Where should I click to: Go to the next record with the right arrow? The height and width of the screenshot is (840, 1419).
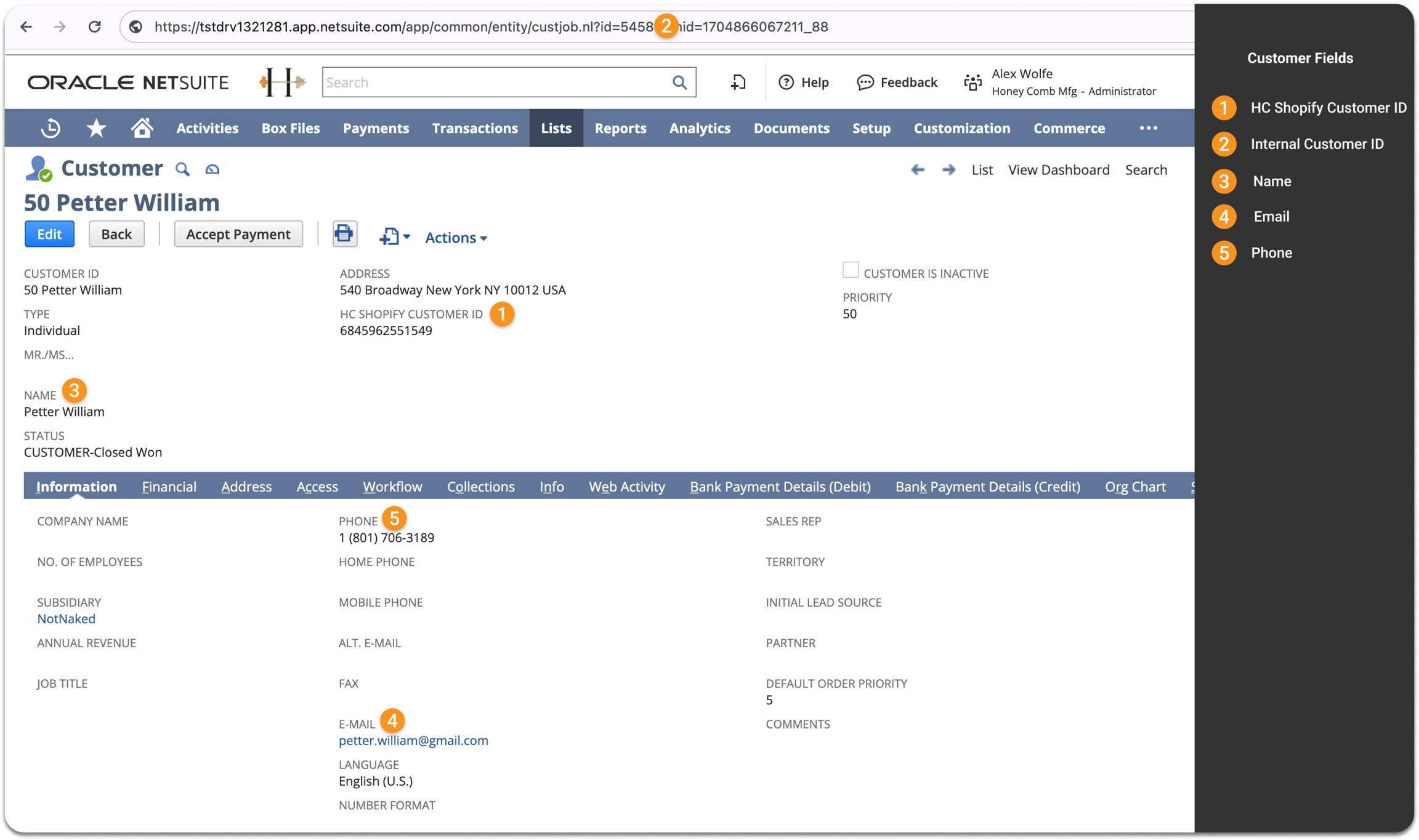pyautogui.click(x=948, y=169)
